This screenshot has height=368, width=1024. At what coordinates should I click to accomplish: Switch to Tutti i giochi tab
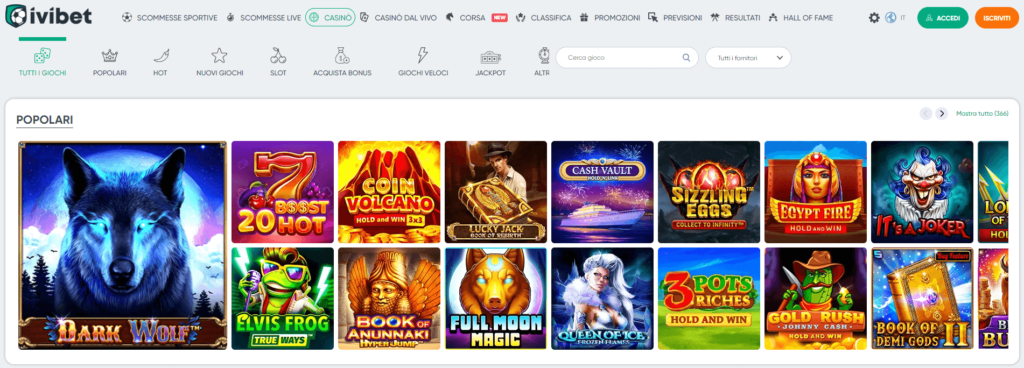(42, 63)
